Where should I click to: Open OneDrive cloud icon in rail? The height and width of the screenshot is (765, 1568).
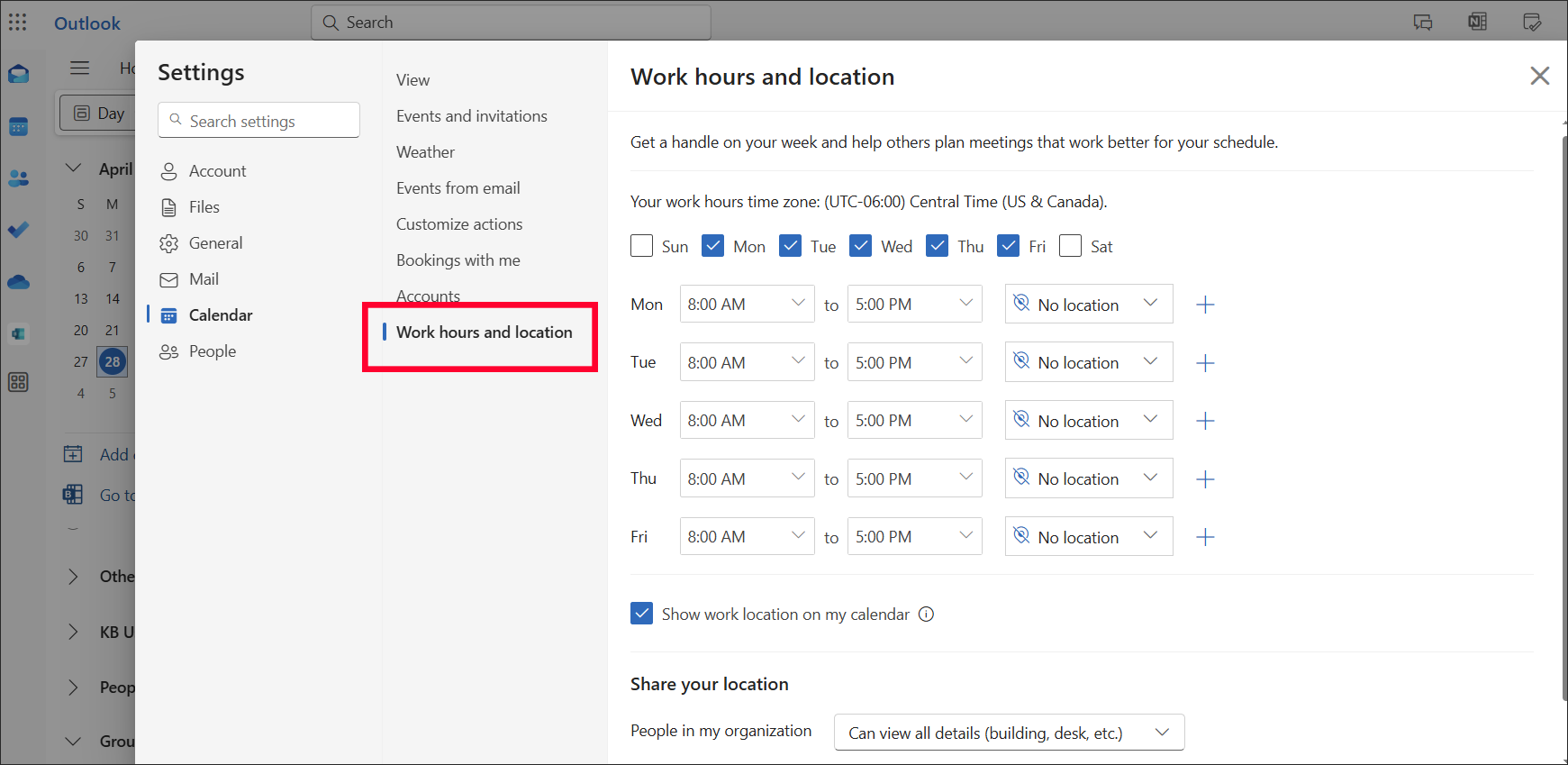18,282
